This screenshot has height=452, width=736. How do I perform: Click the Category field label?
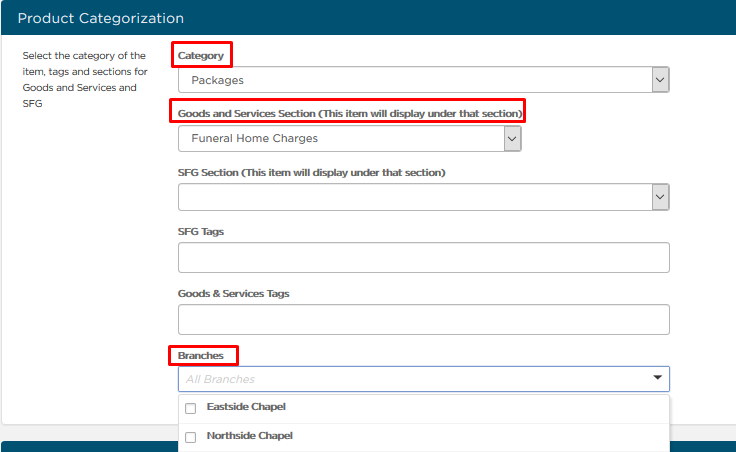(x=200, y=56)
